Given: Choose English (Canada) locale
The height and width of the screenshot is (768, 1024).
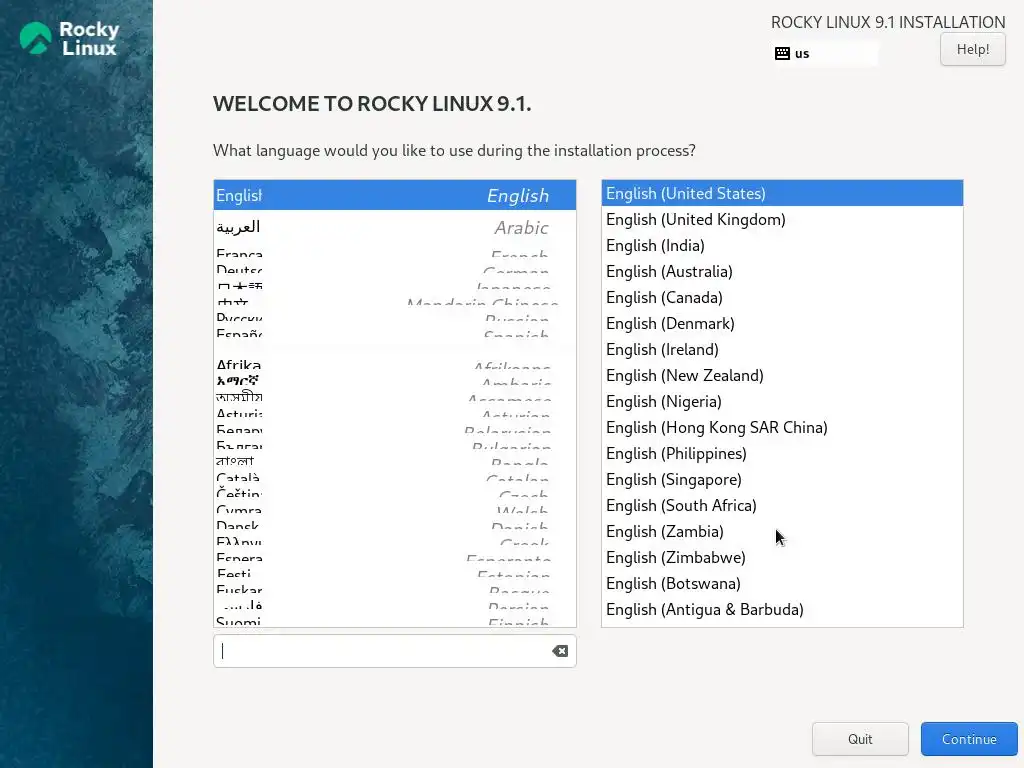Looking at the screenshot, I should (782, 298).
